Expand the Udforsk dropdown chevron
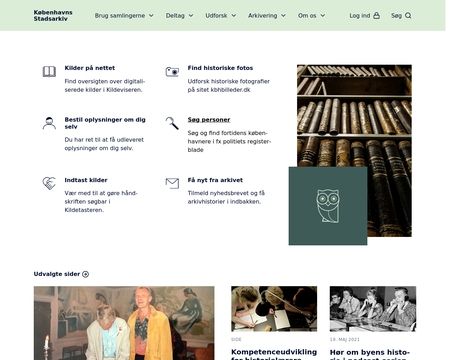 [x=234, y=15]
